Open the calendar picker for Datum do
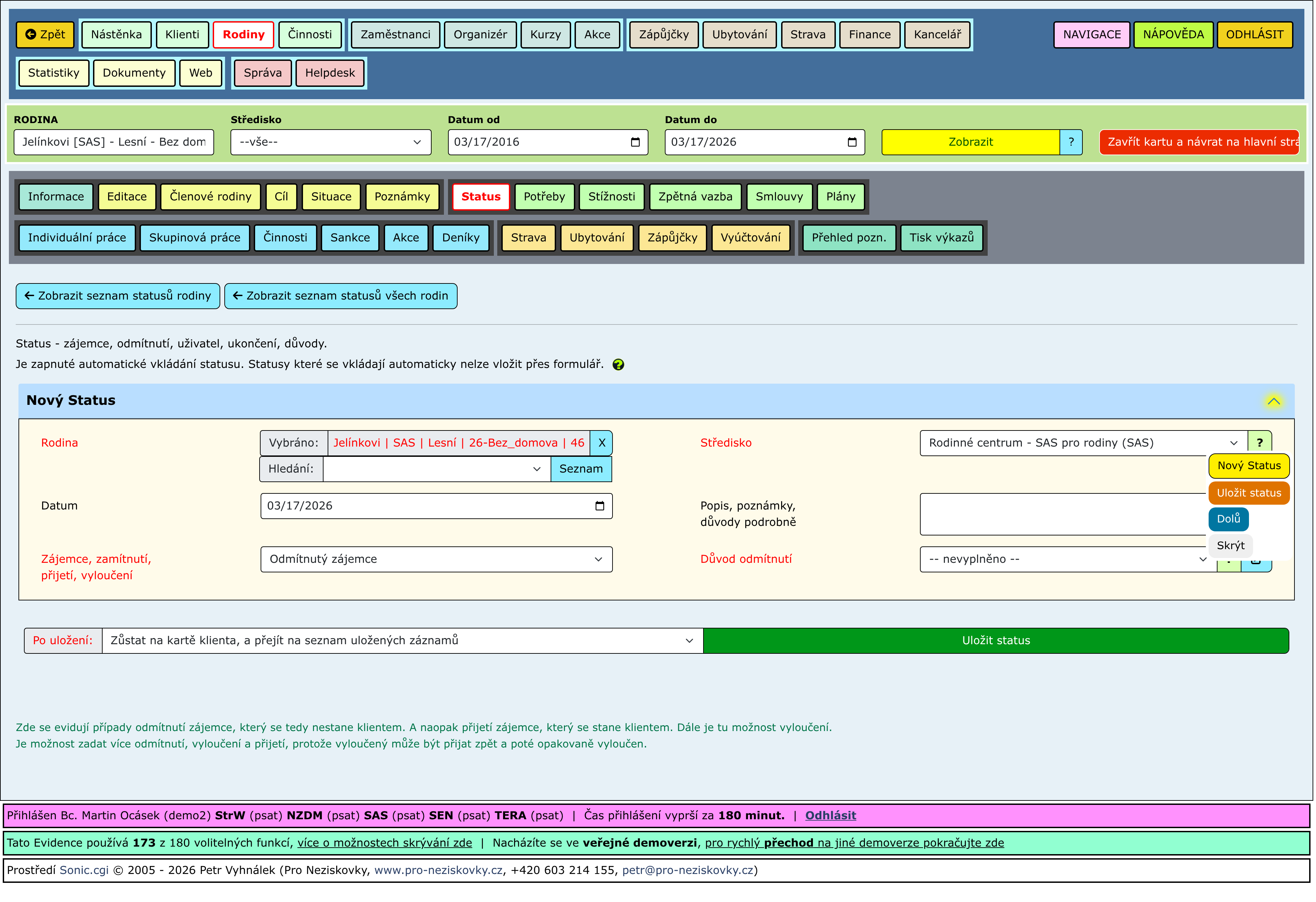The height and width of the screenshot is (902, 1316). [852, 142]
